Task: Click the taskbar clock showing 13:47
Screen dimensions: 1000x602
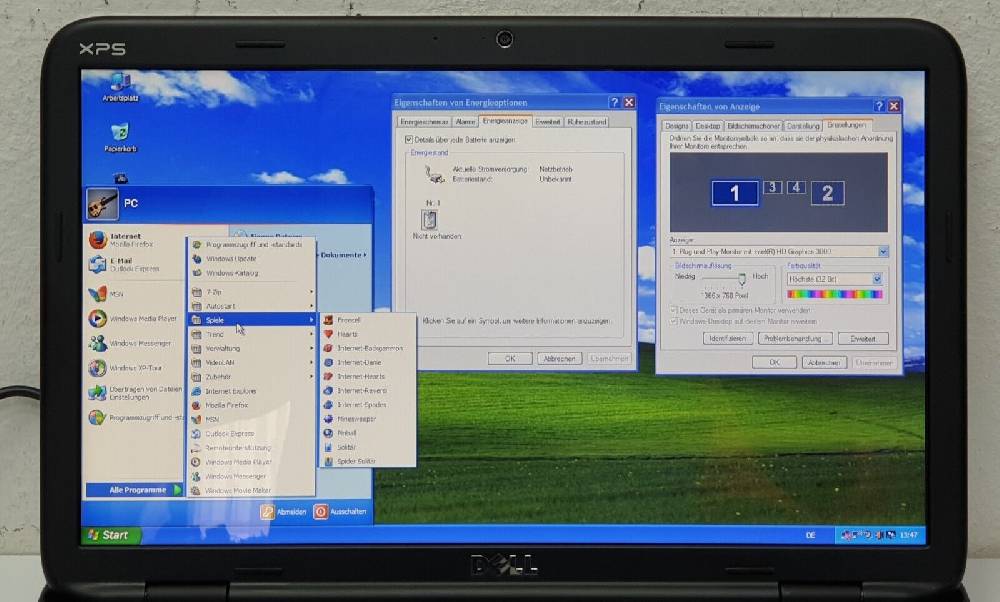Action: pos(909,535)
